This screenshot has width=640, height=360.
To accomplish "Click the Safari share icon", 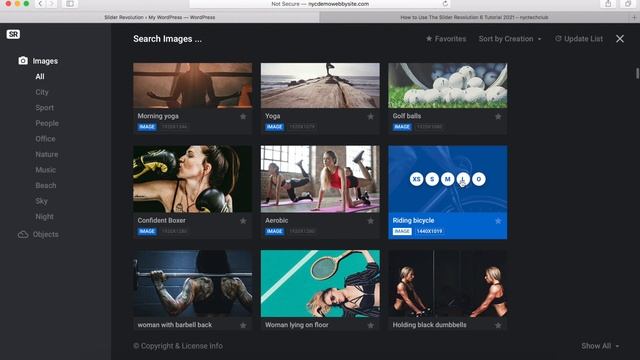I will (x=608, y=4).
